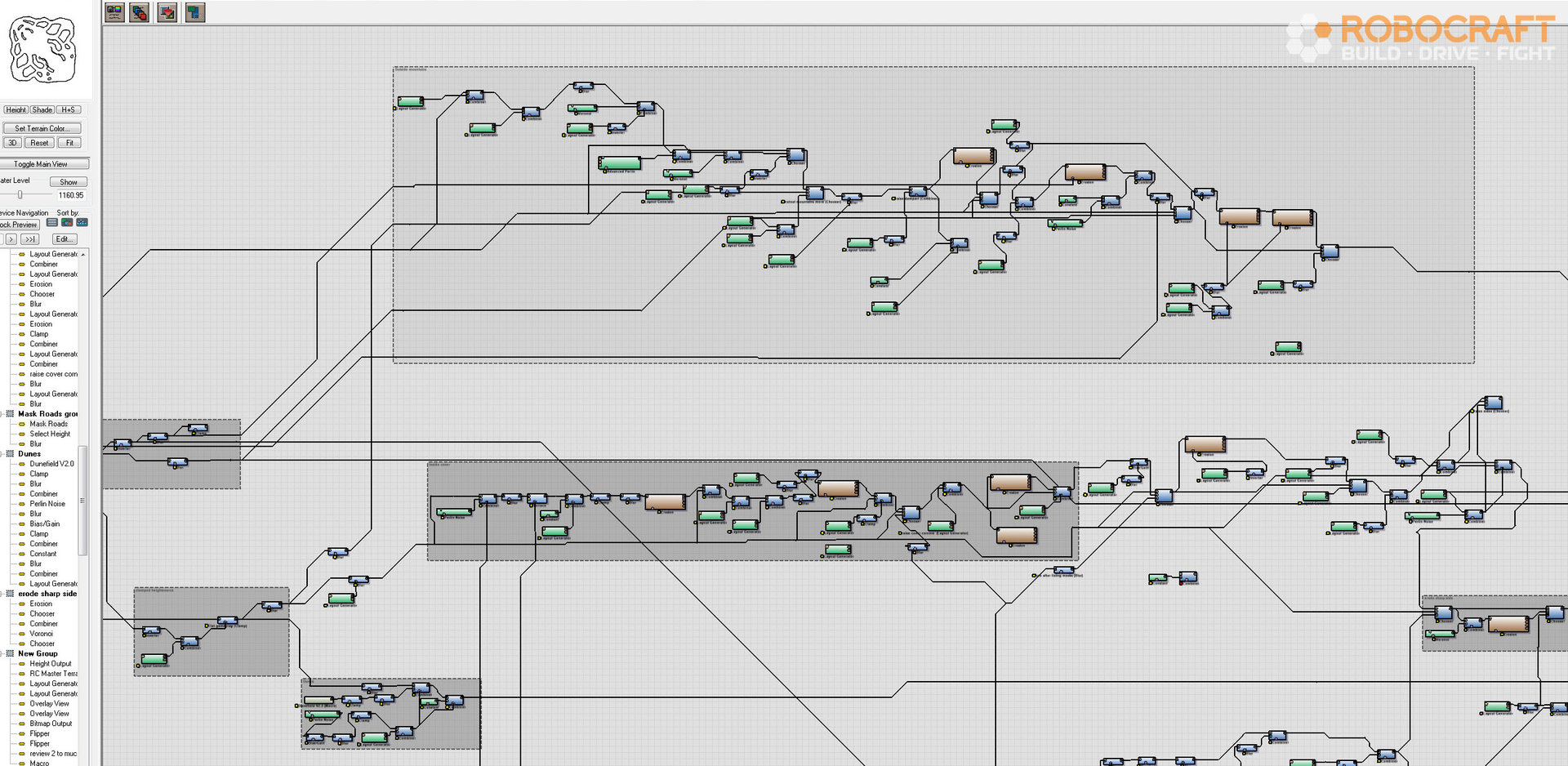The image size is (1568, 766).
Task: Click the Select Height device icon in tree
Action: click(22, 434)
